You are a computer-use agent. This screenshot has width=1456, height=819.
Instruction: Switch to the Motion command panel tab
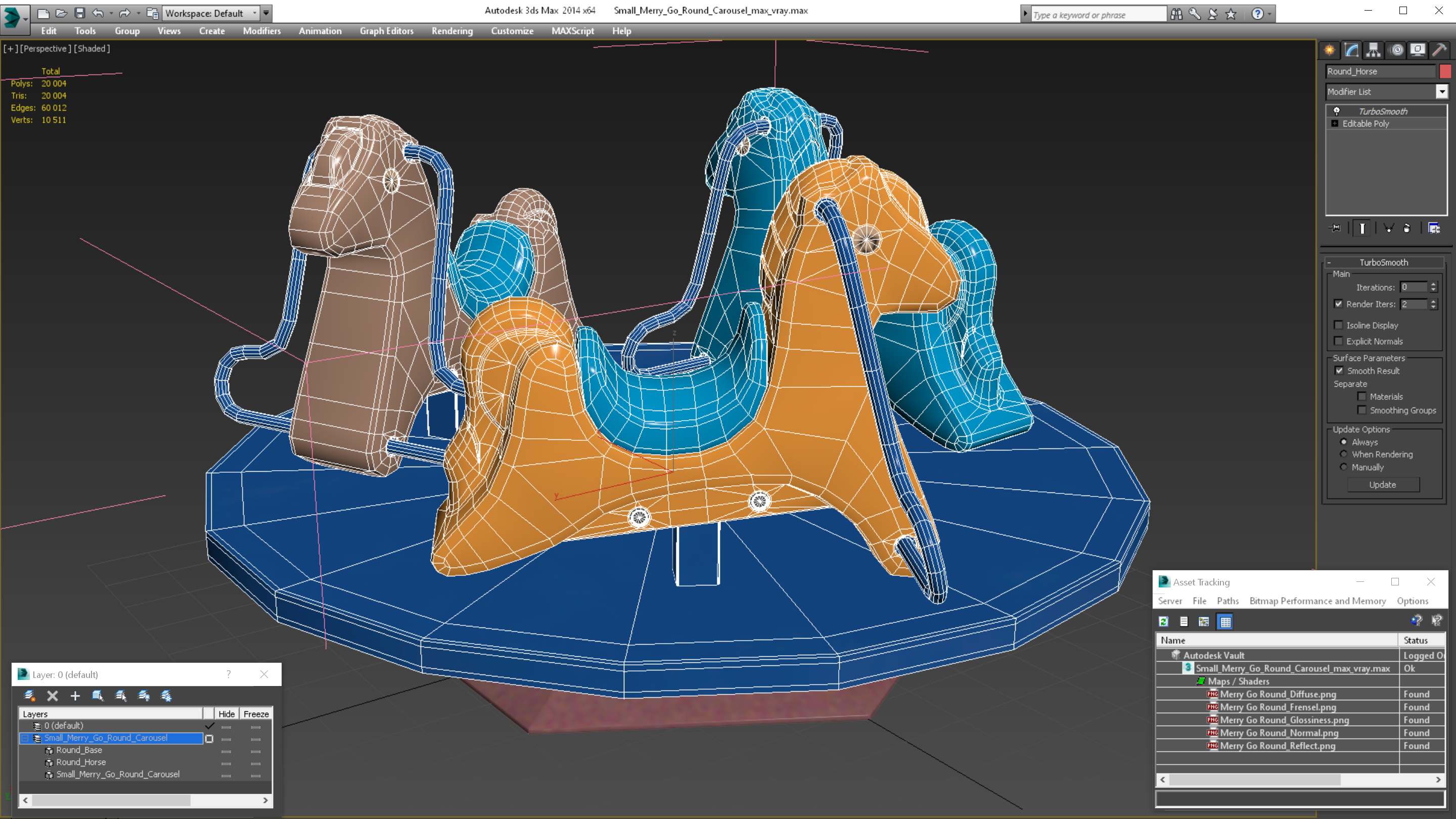(1396, 51)
